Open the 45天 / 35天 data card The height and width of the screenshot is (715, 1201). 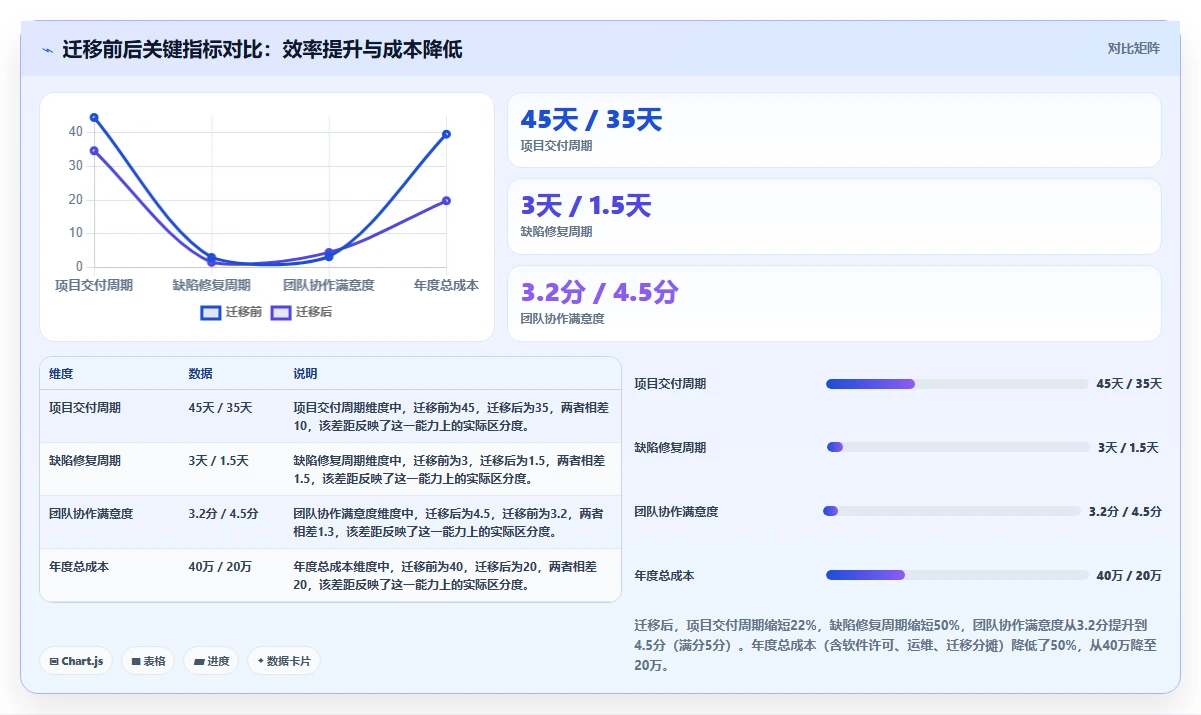834,130
